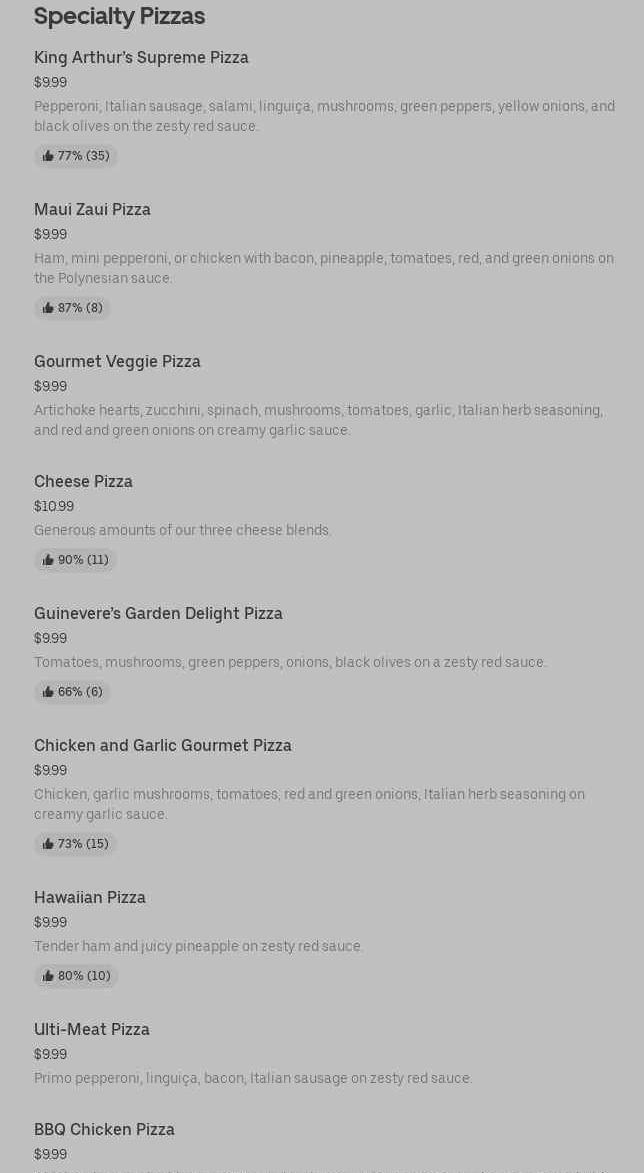Open the Hawaiian Pizza item
644x1173 pixels.
(90, 897)
